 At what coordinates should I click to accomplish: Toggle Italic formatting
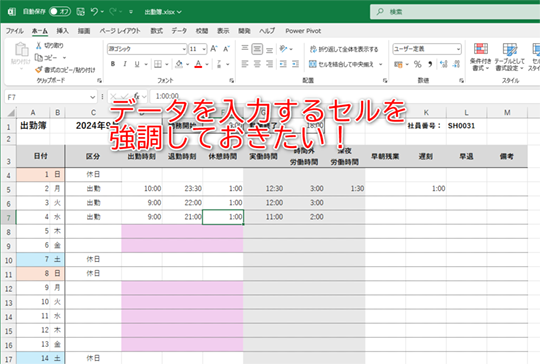pyautogui.click(x=125, y=64)
